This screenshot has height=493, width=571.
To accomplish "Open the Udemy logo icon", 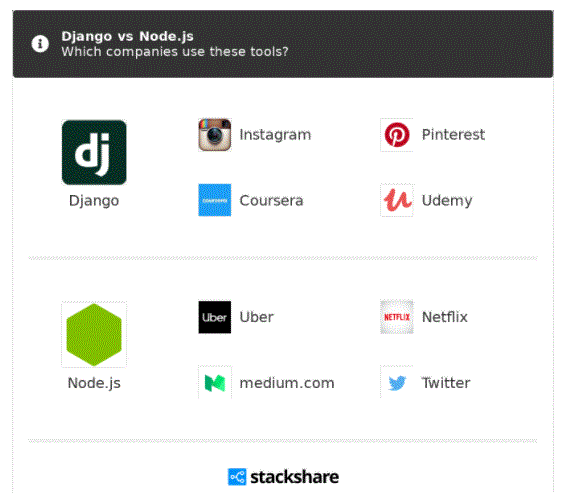I will [x=397, y=200].
